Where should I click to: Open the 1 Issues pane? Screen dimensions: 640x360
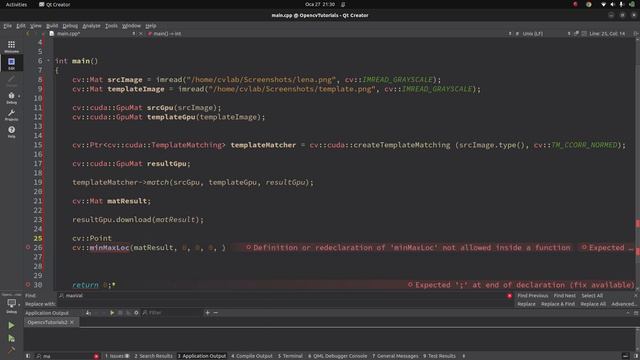[x=117, y=356]
